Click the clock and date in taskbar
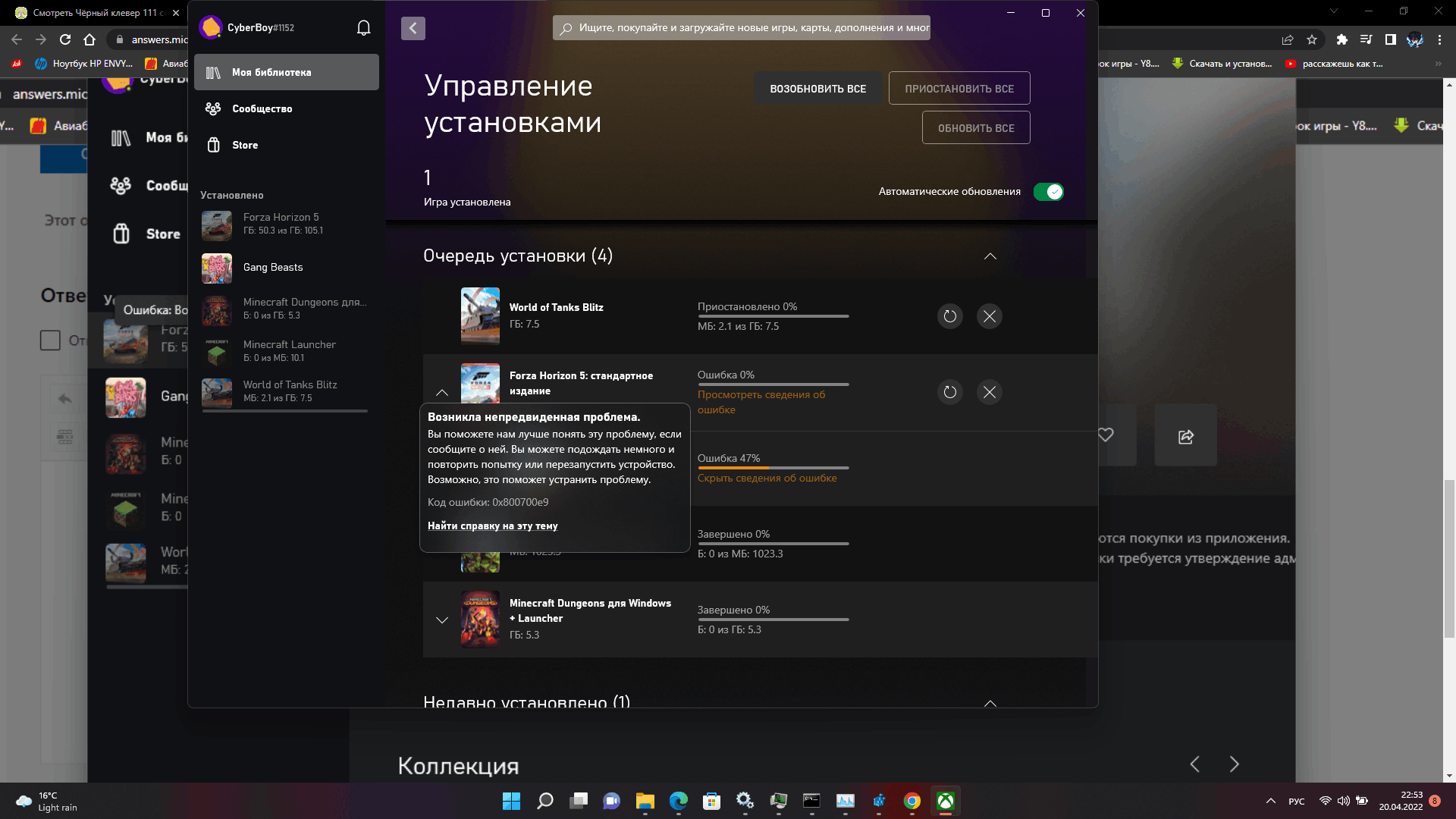Viewport: 1456px width, 819px height. pos(1401,801)
